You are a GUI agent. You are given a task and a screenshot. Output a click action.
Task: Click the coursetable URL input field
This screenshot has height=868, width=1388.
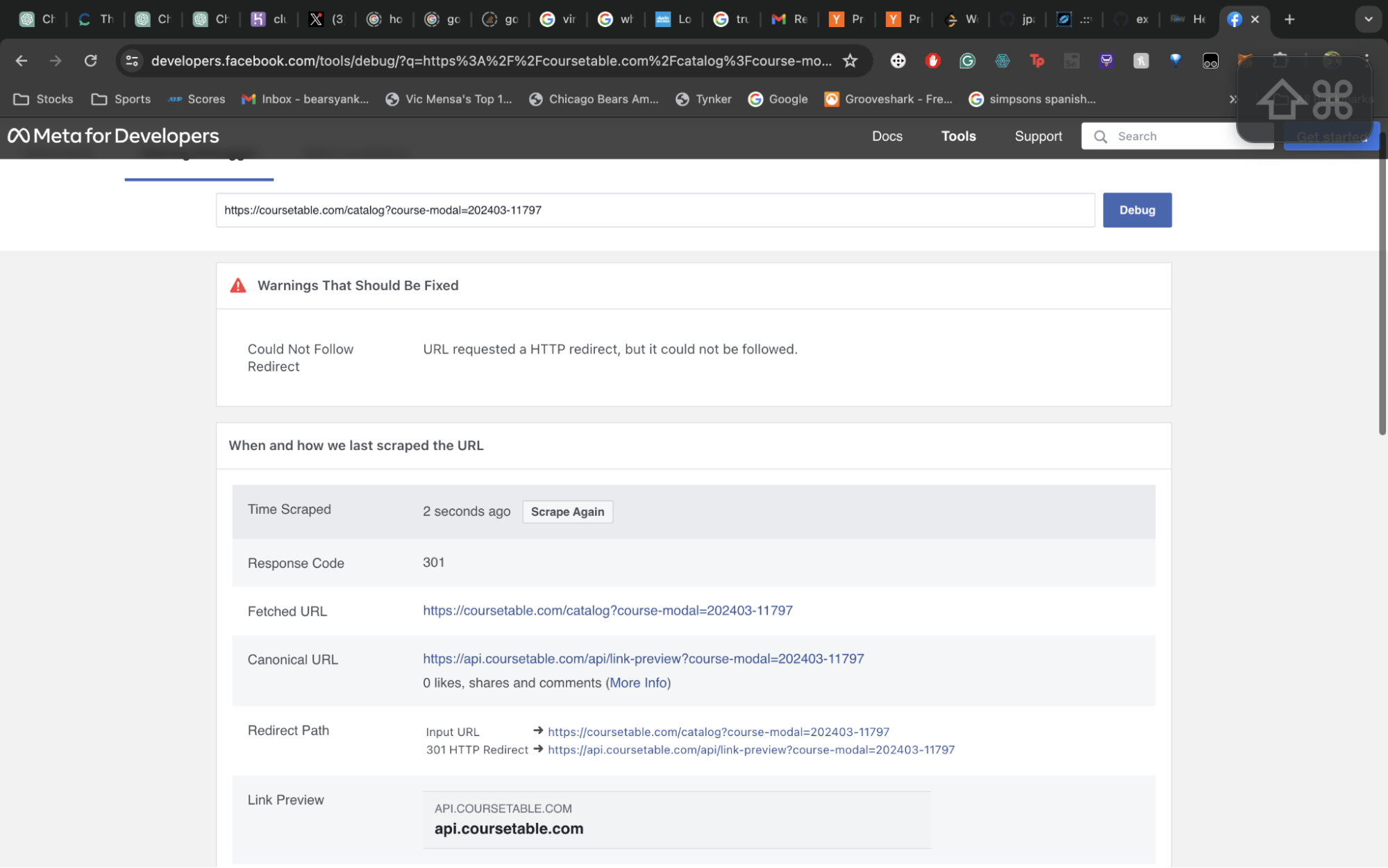[x=655, y=210]
